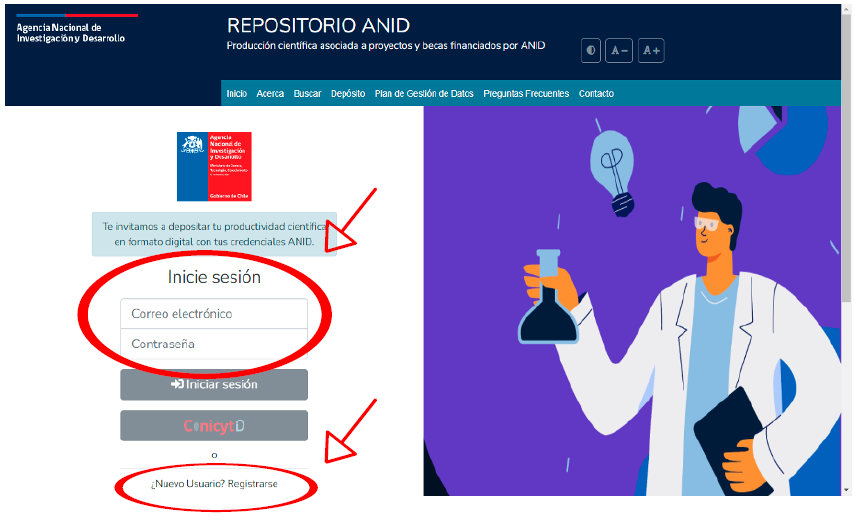This screenshot has width=858, height=520.
Task: Sign in with the ConicytID button
Action: pos(214,425)
